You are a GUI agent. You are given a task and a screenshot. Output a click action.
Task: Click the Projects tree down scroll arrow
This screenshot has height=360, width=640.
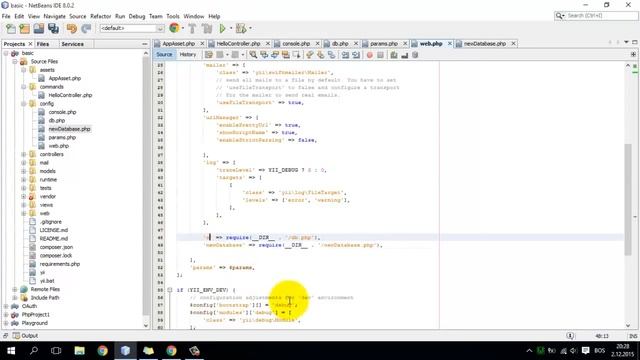click(146, 326)
